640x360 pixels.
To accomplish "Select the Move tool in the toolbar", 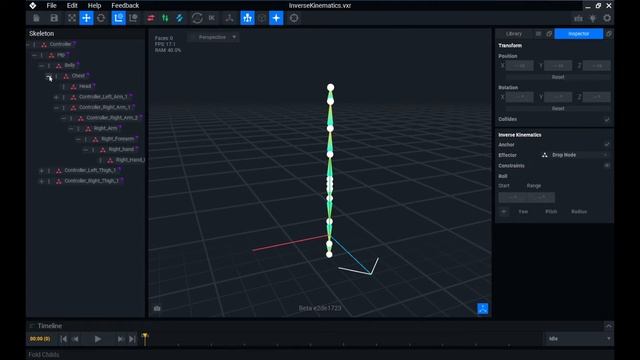I will (x=86, y=18).
